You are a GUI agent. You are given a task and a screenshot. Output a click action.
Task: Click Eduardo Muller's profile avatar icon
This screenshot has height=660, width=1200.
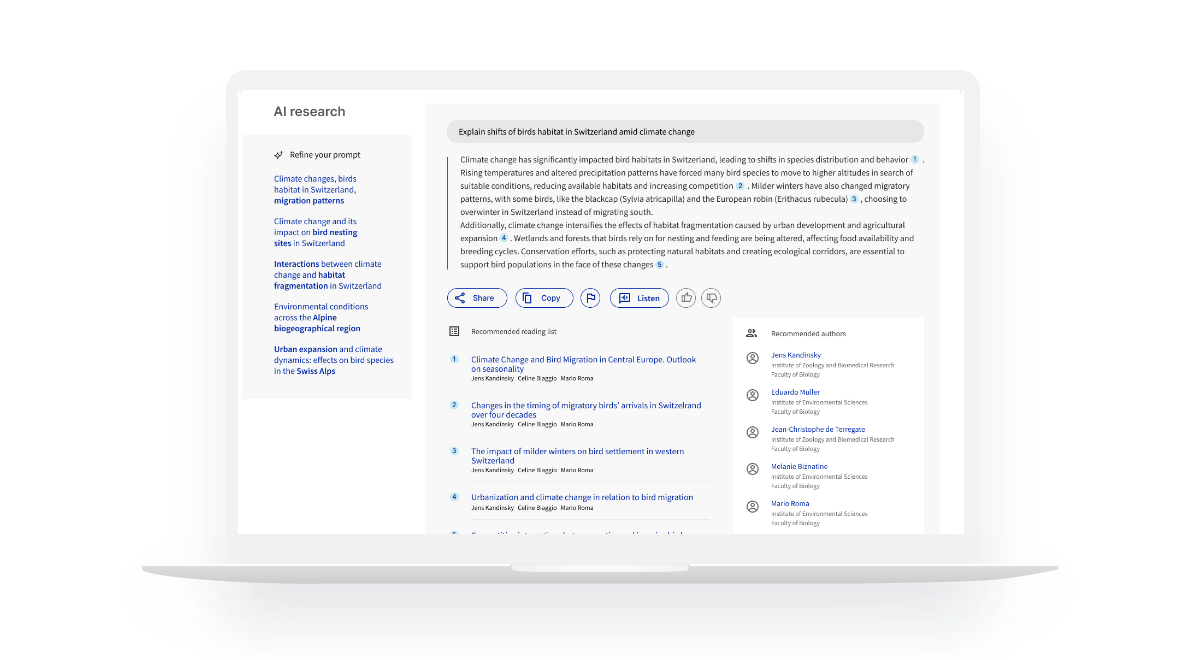coord(753,395)
